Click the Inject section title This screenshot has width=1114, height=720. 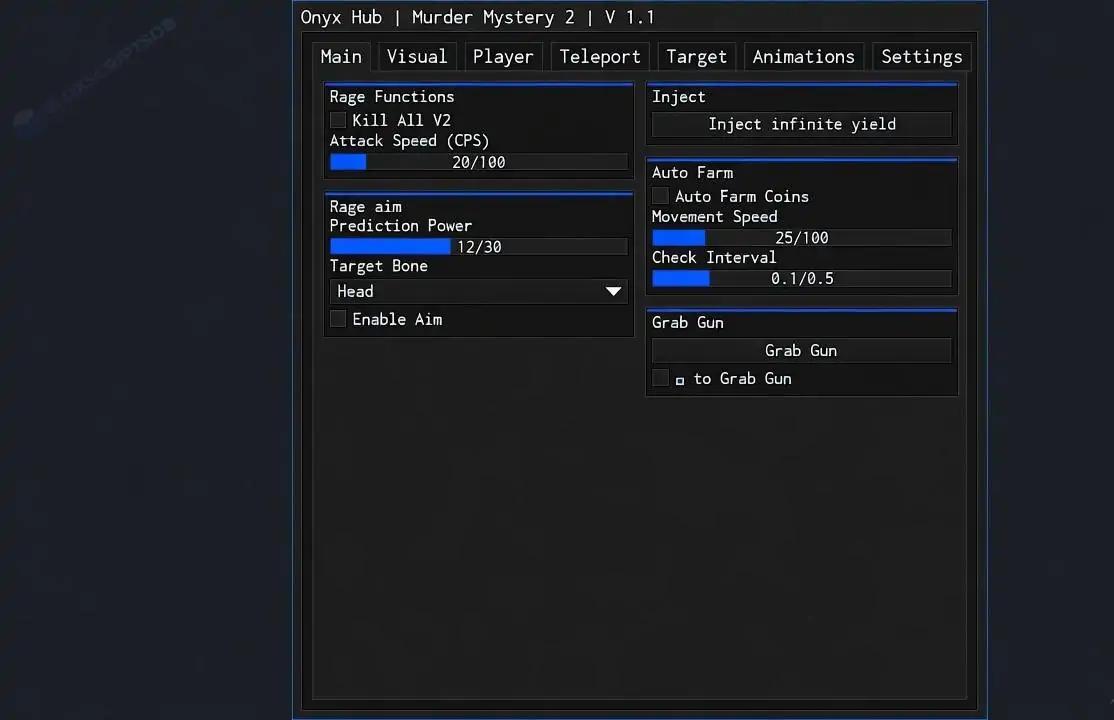pyautogui.click(x=678, y=97)
